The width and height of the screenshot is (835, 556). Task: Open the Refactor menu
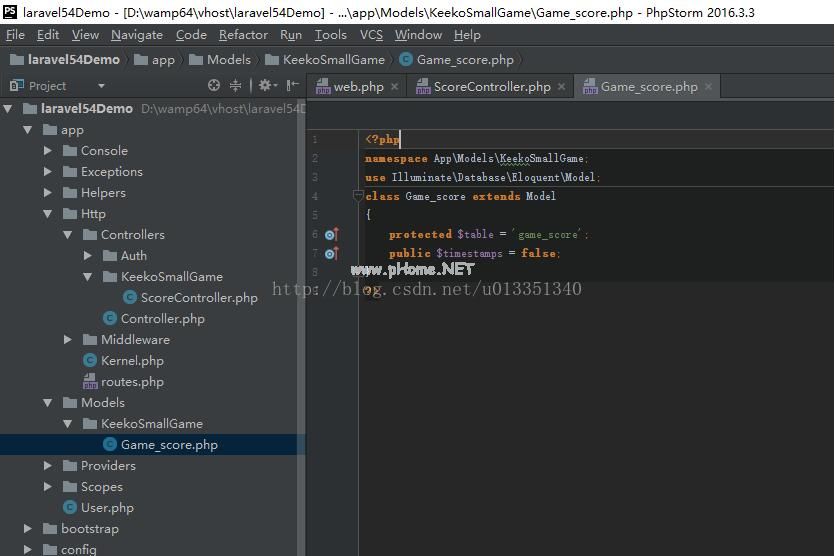pos(243,35)
